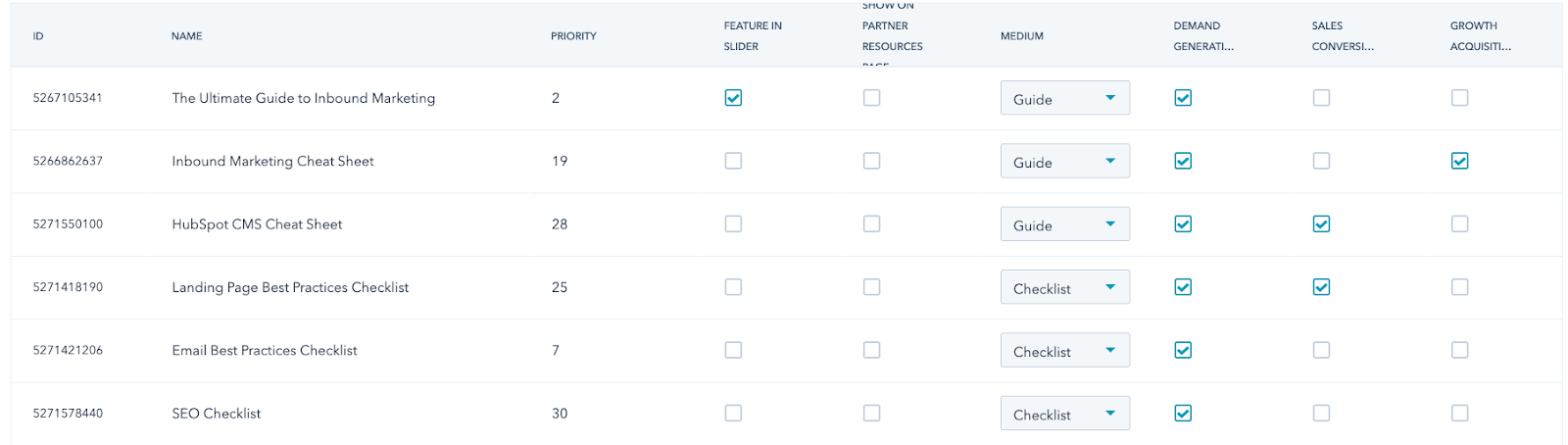Viewport: 1568px width, 445px height.
Task: Uncheck Feature in Slider for Ultimate Guide
Action: tap(733, 98)
